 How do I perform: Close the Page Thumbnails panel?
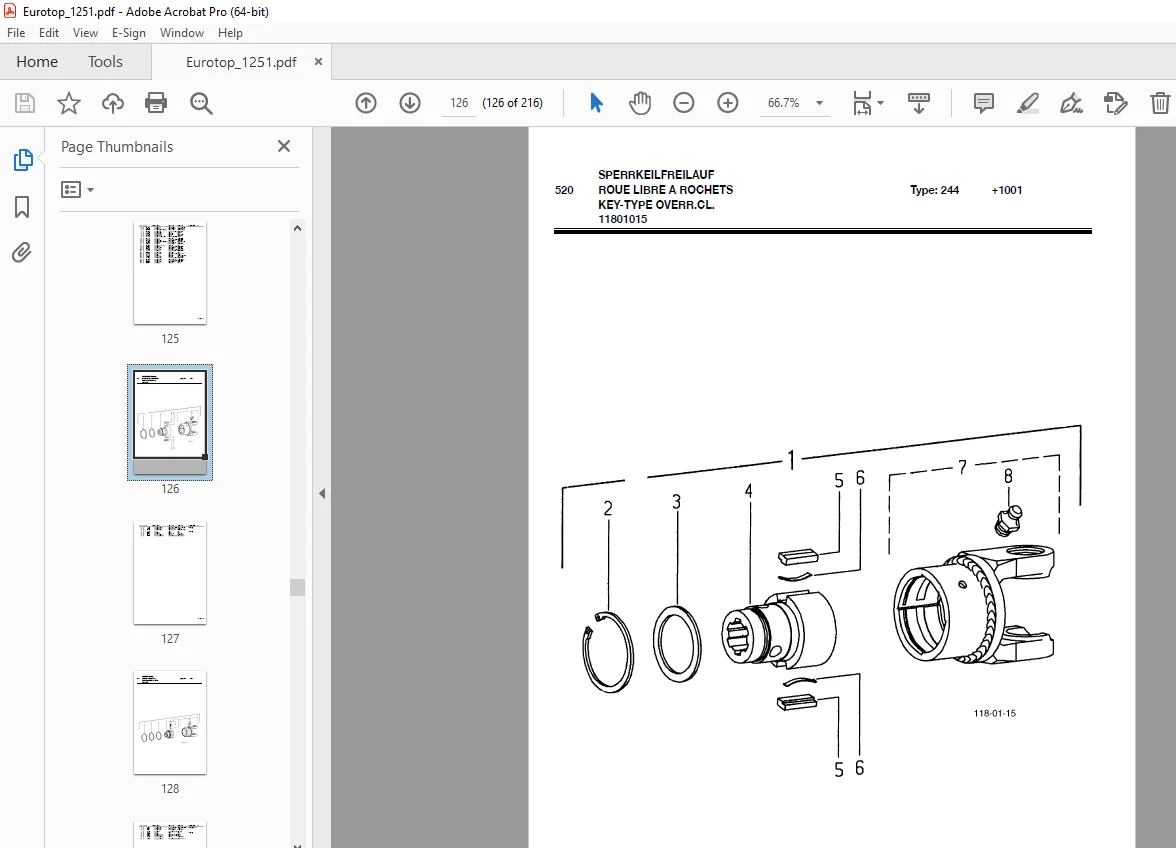click(x=284, y=146)
